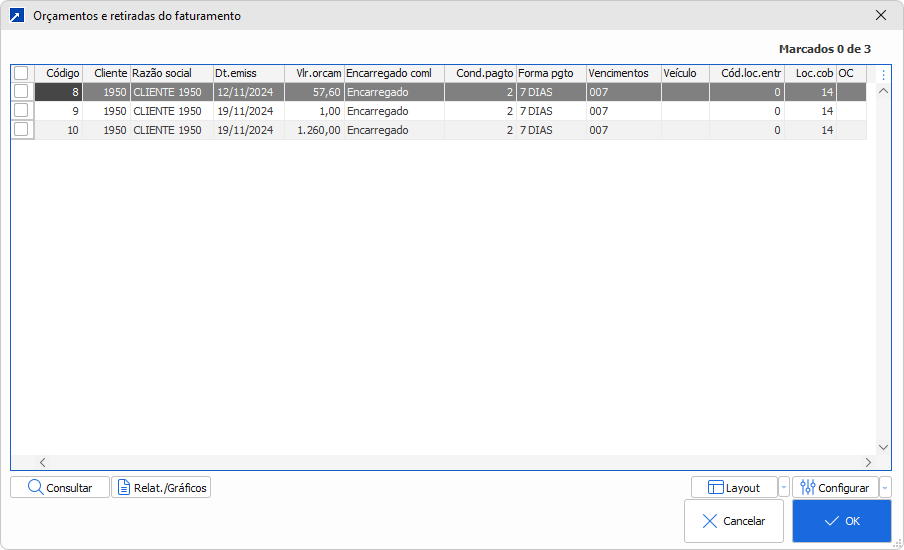
Task: Click the X icon on Cancelar
Action: (710, 521)
